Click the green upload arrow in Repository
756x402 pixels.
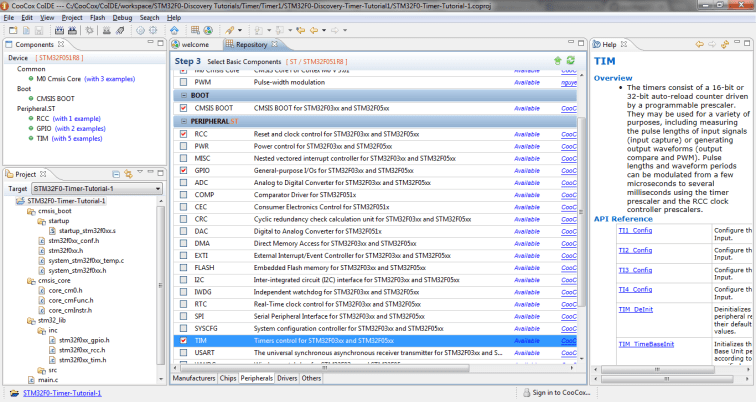point(557,61)
